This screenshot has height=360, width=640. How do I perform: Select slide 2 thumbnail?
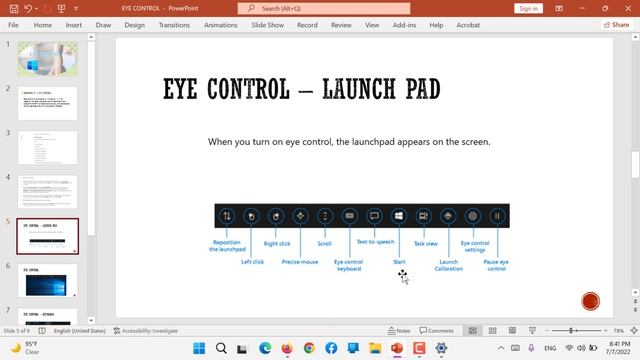click(x=47, y=103)
